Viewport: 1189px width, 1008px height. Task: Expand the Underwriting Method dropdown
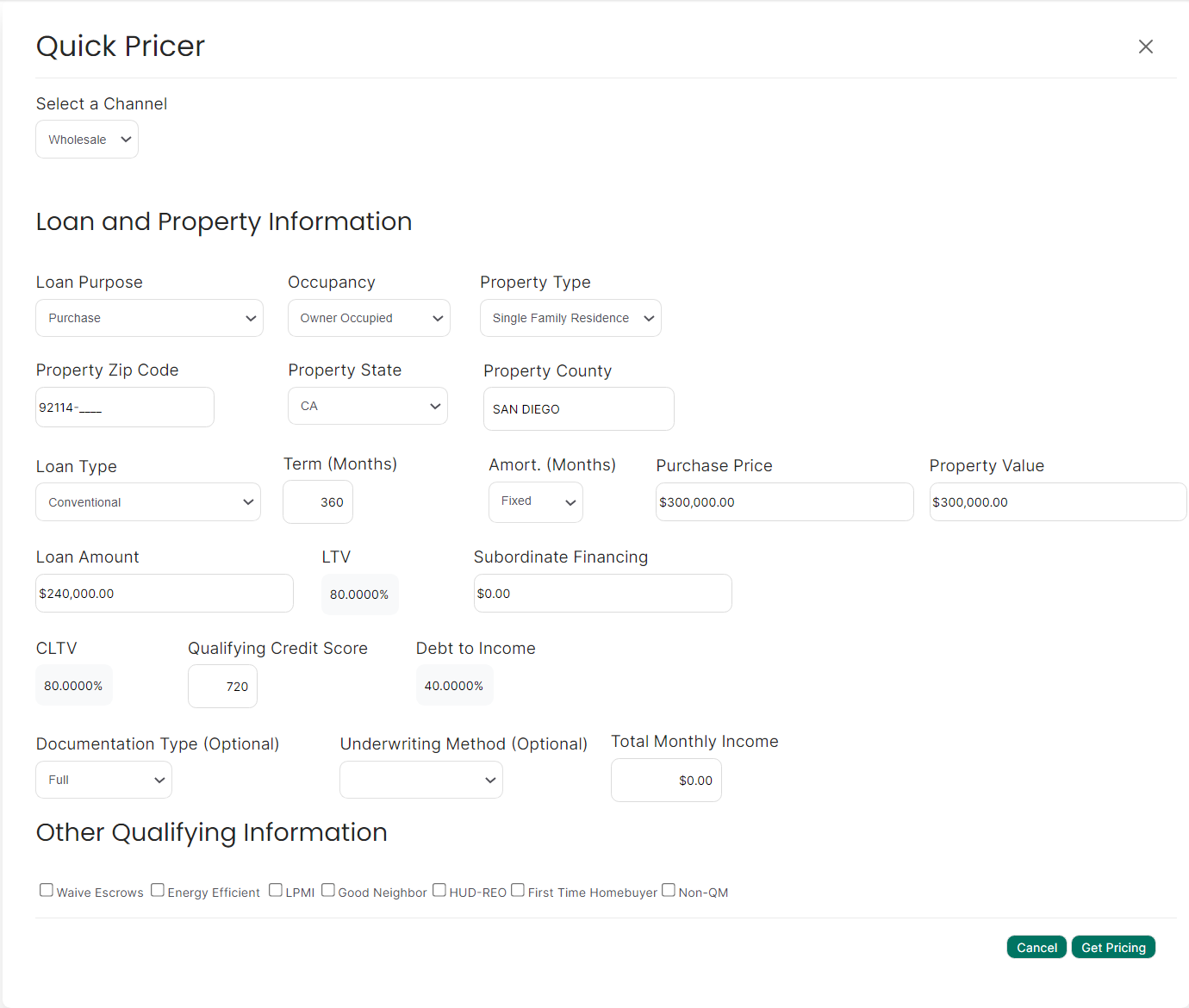(420, 780)
